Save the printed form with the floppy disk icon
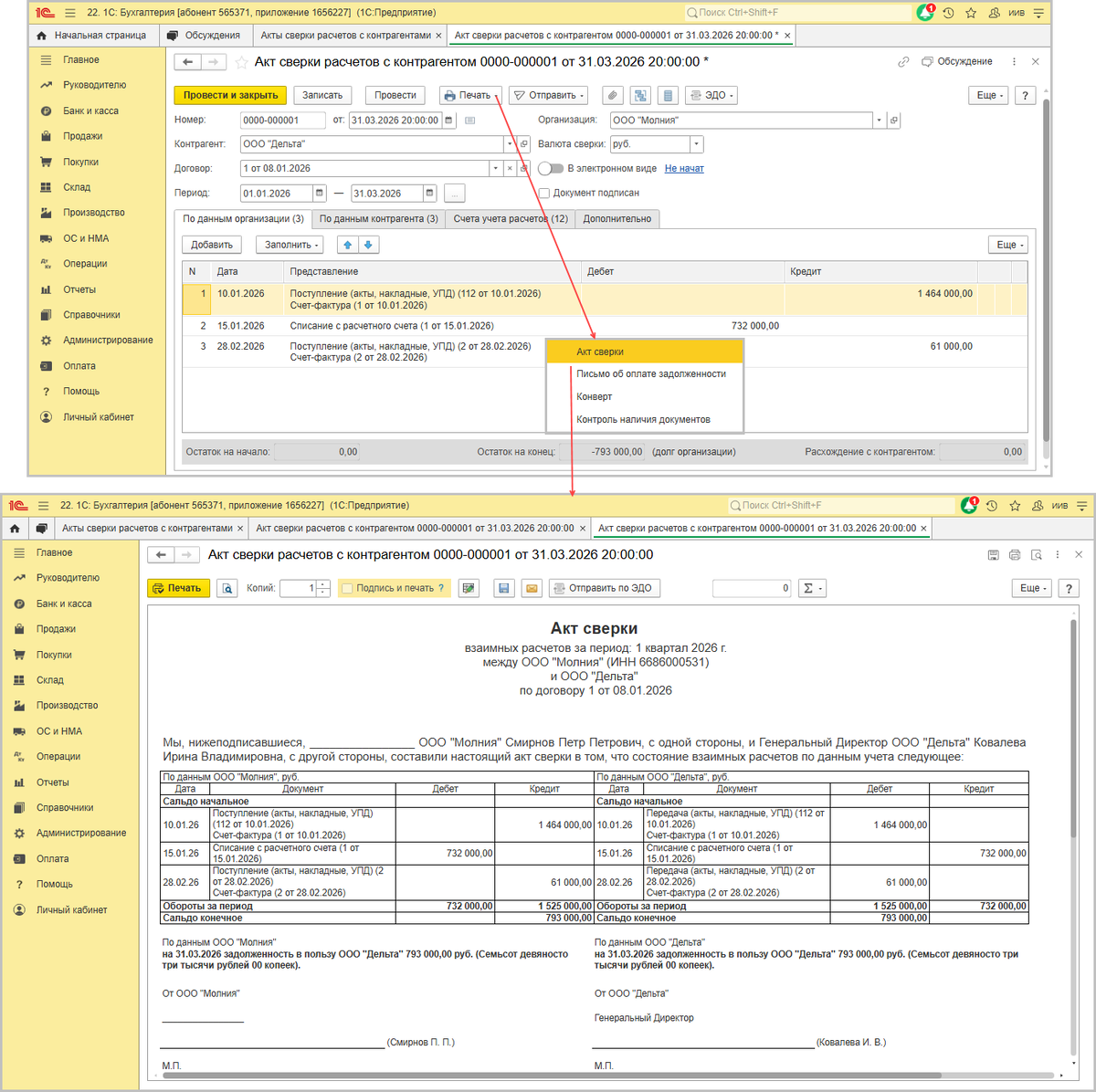The height and width of the screenshot is (1092, 1096). coord(503,589)
